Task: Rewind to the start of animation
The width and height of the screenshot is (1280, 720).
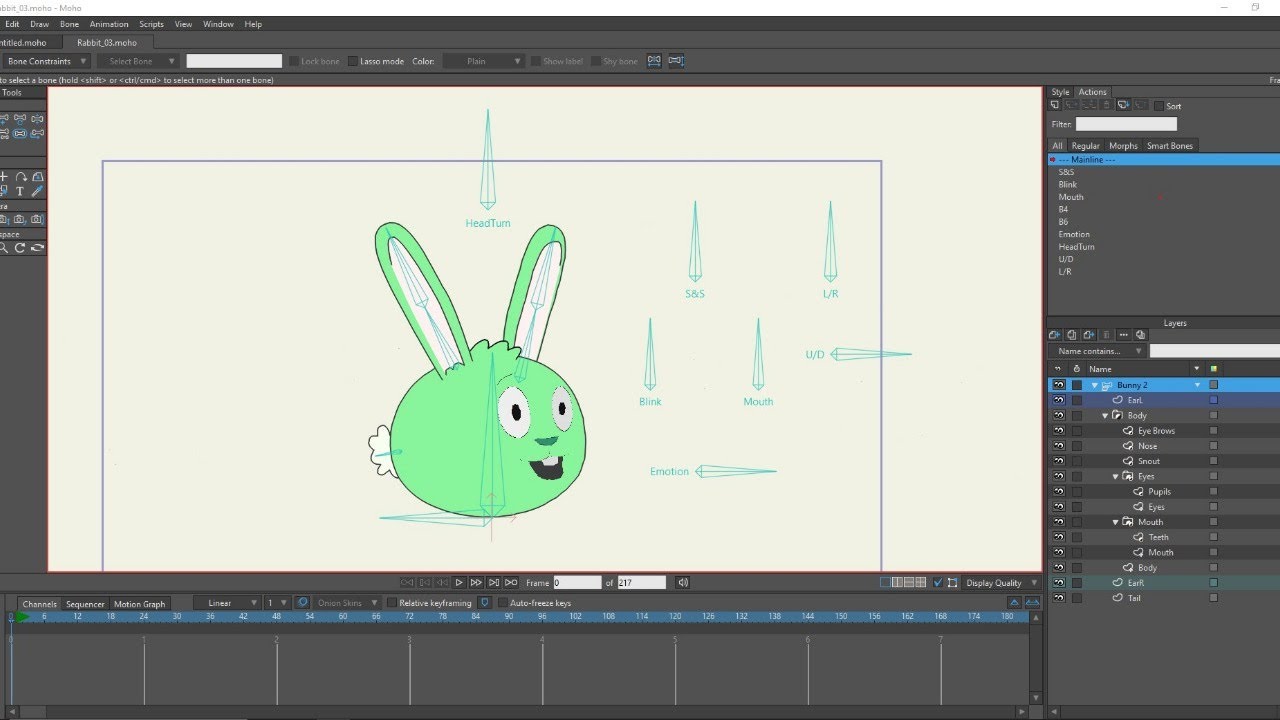Action: point(407,582)
